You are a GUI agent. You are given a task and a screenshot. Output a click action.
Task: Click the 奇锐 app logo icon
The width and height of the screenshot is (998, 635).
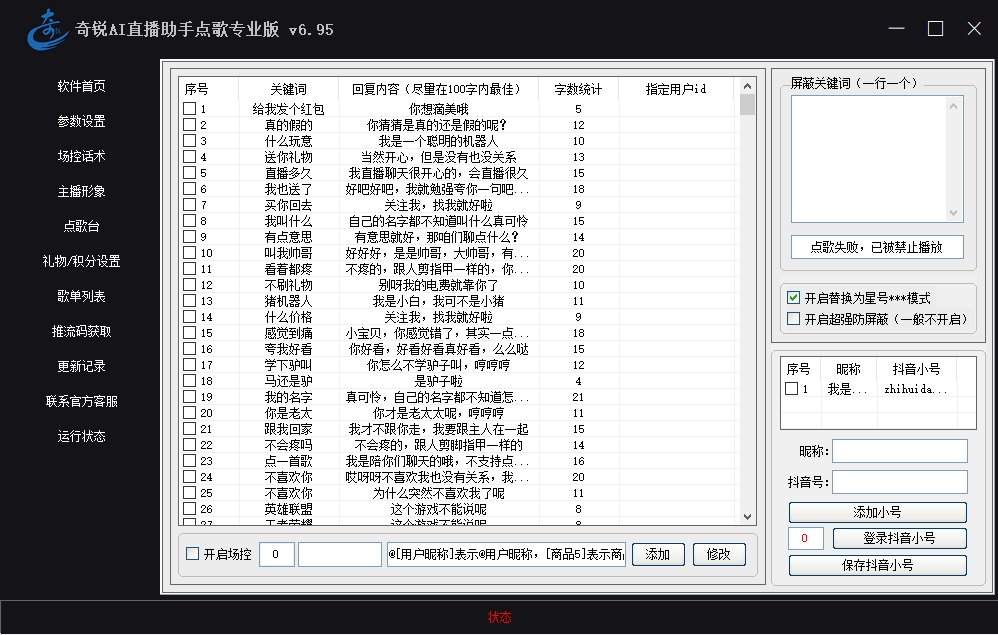click(x=47, y=28)
